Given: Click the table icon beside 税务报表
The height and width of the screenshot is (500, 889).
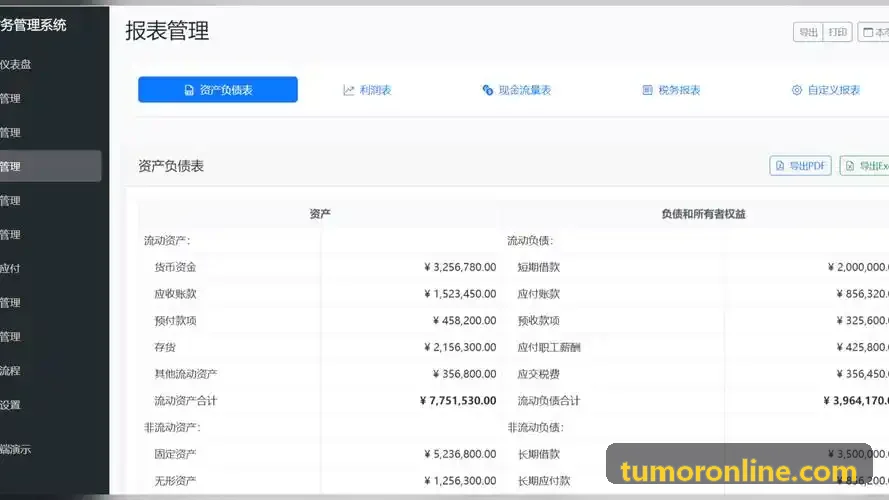Looking at the screenshot, I should [x=647, y=90].
